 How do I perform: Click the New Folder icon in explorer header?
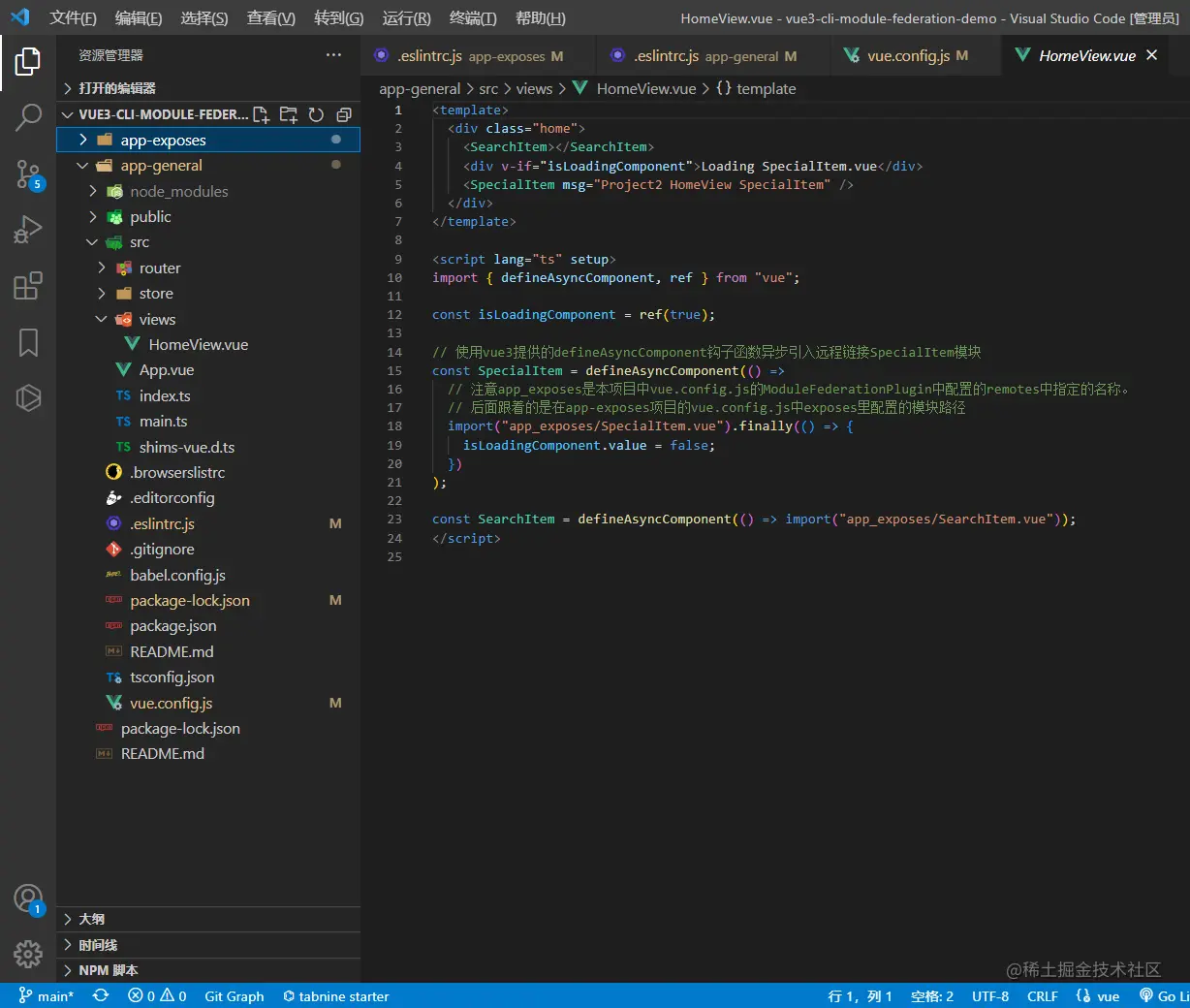(x=289, y=114)
